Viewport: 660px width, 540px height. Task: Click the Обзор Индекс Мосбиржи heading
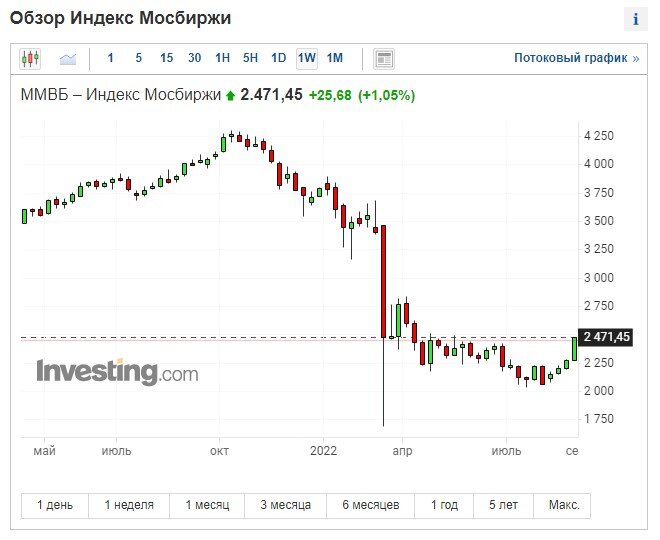click(120, 19)
